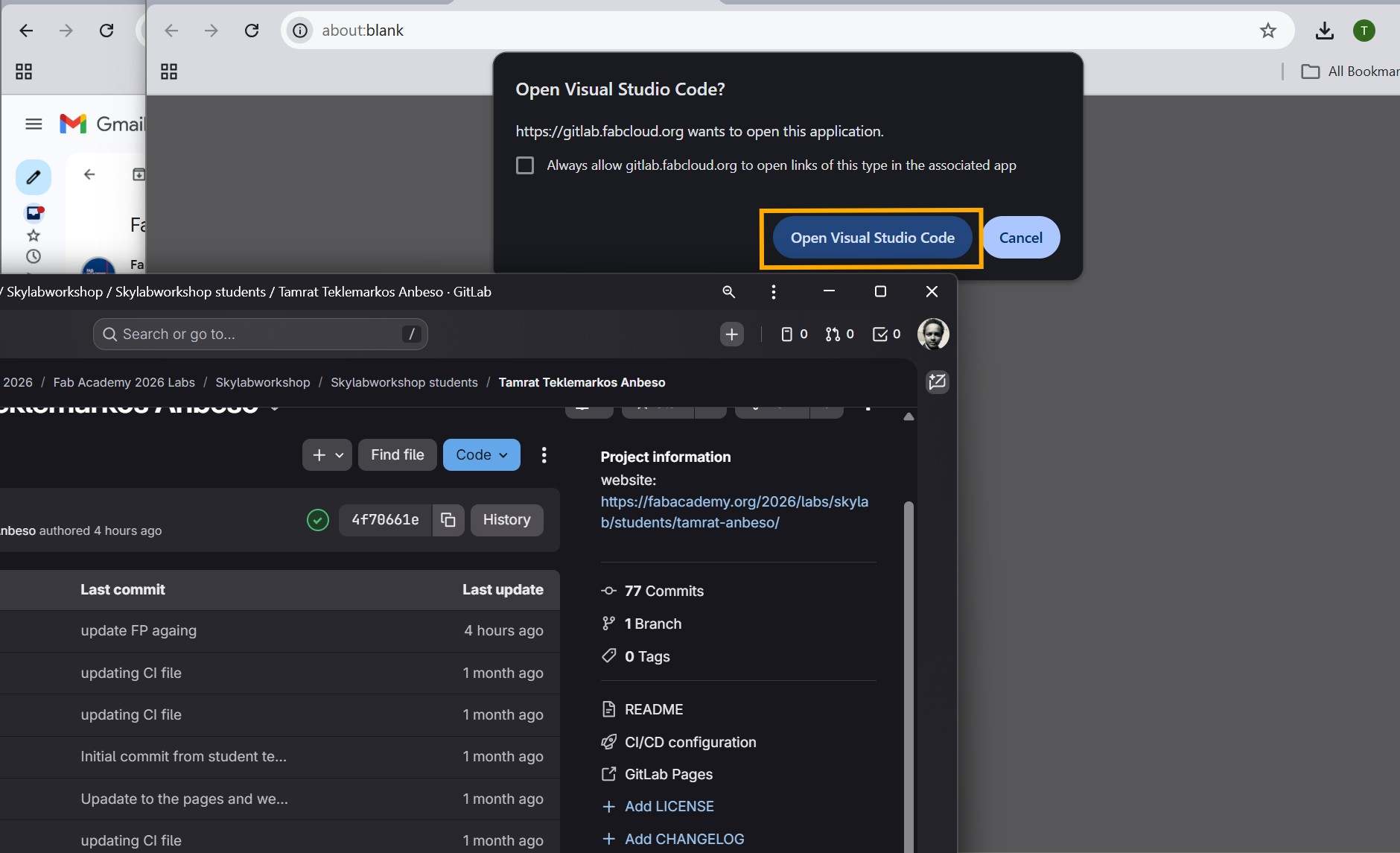This screenshot has height=853, width=1400.
Task: Open the GitLab Pages link
Action: (x=657, y=774)
